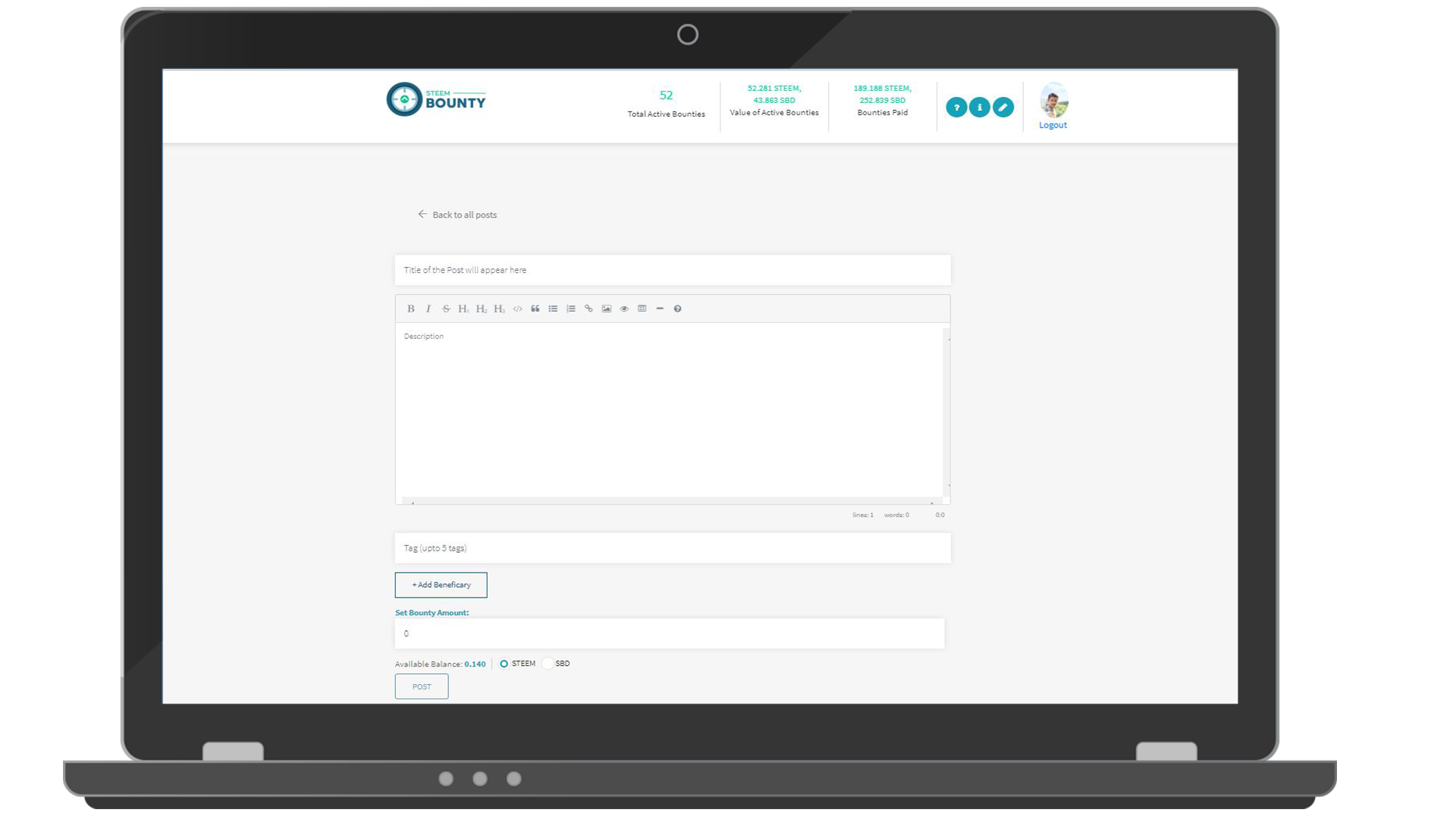1456x819 pixels.
Task: Apply strikethrough formatting
Action: point(446,309)
